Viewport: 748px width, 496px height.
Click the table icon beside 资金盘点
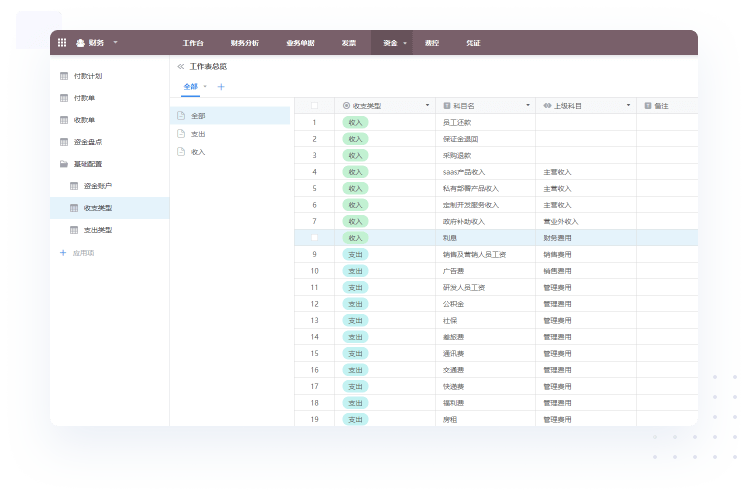64,142
